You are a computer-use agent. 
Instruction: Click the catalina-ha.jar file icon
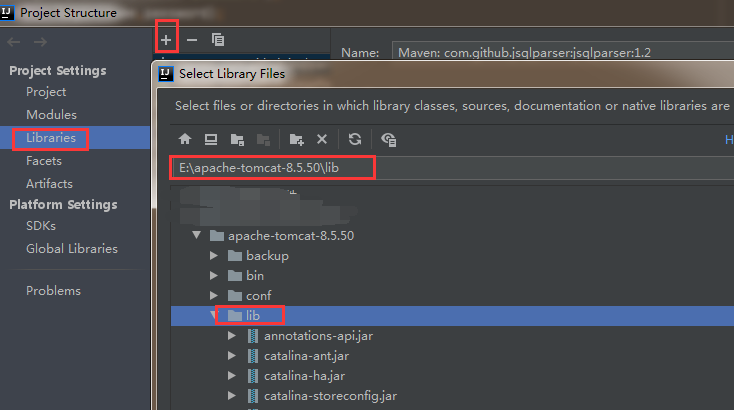click(x=253, y=376)
